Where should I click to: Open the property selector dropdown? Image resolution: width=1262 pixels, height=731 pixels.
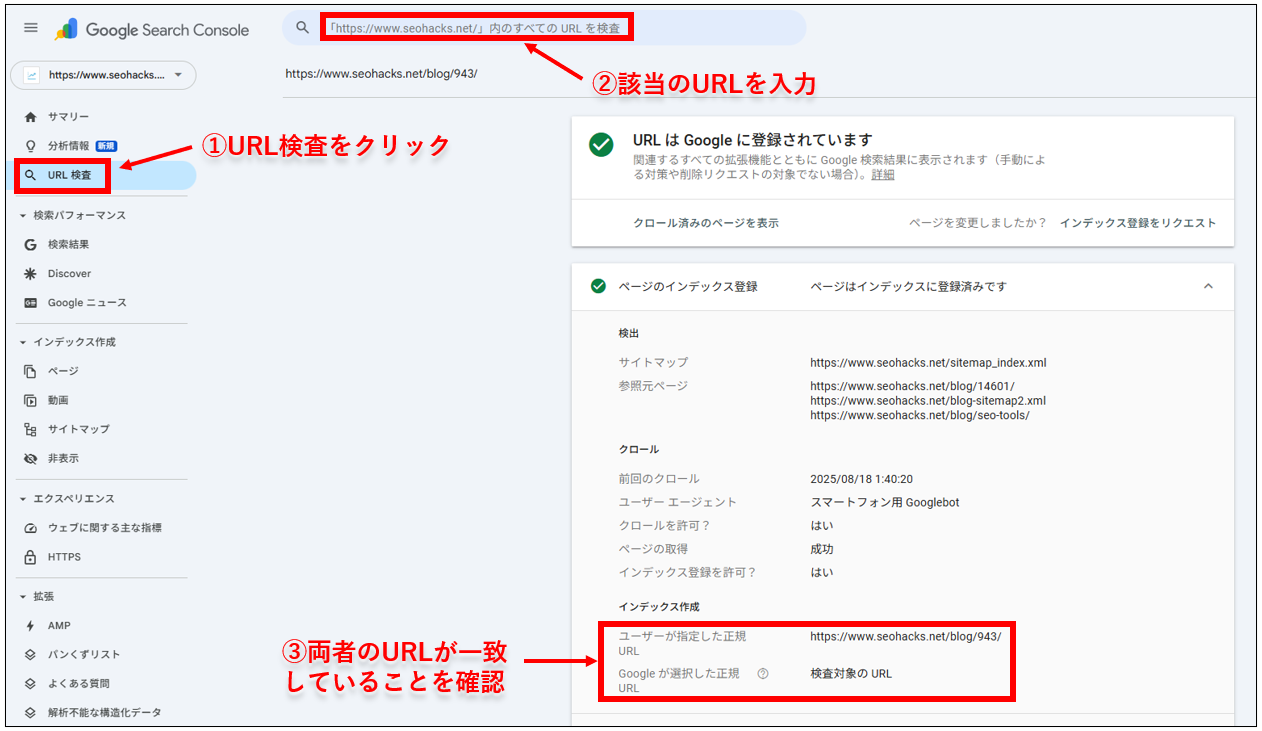[103, 75]
